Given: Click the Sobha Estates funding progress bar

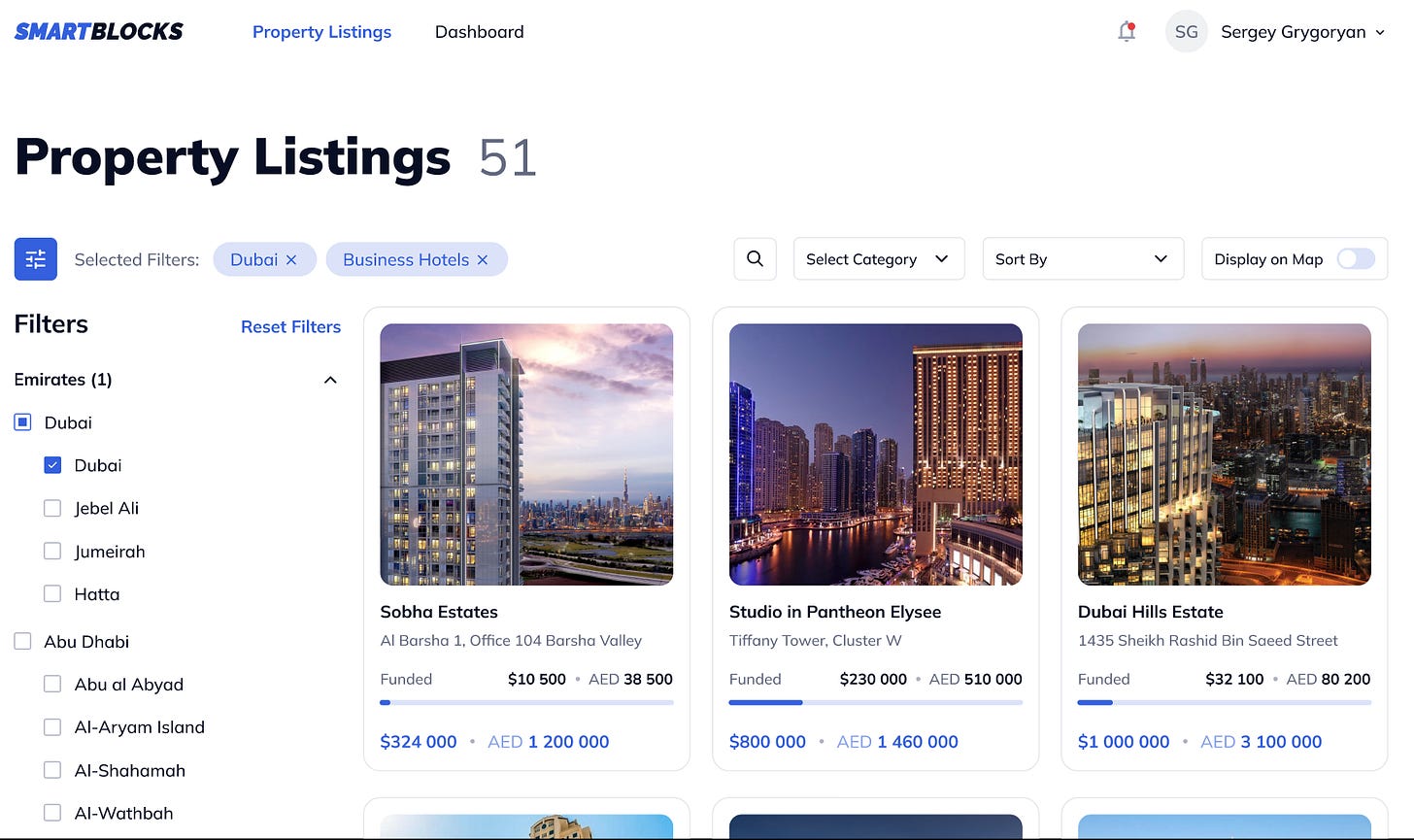Looking at the screenshot, I should click(x=526, y=702).
